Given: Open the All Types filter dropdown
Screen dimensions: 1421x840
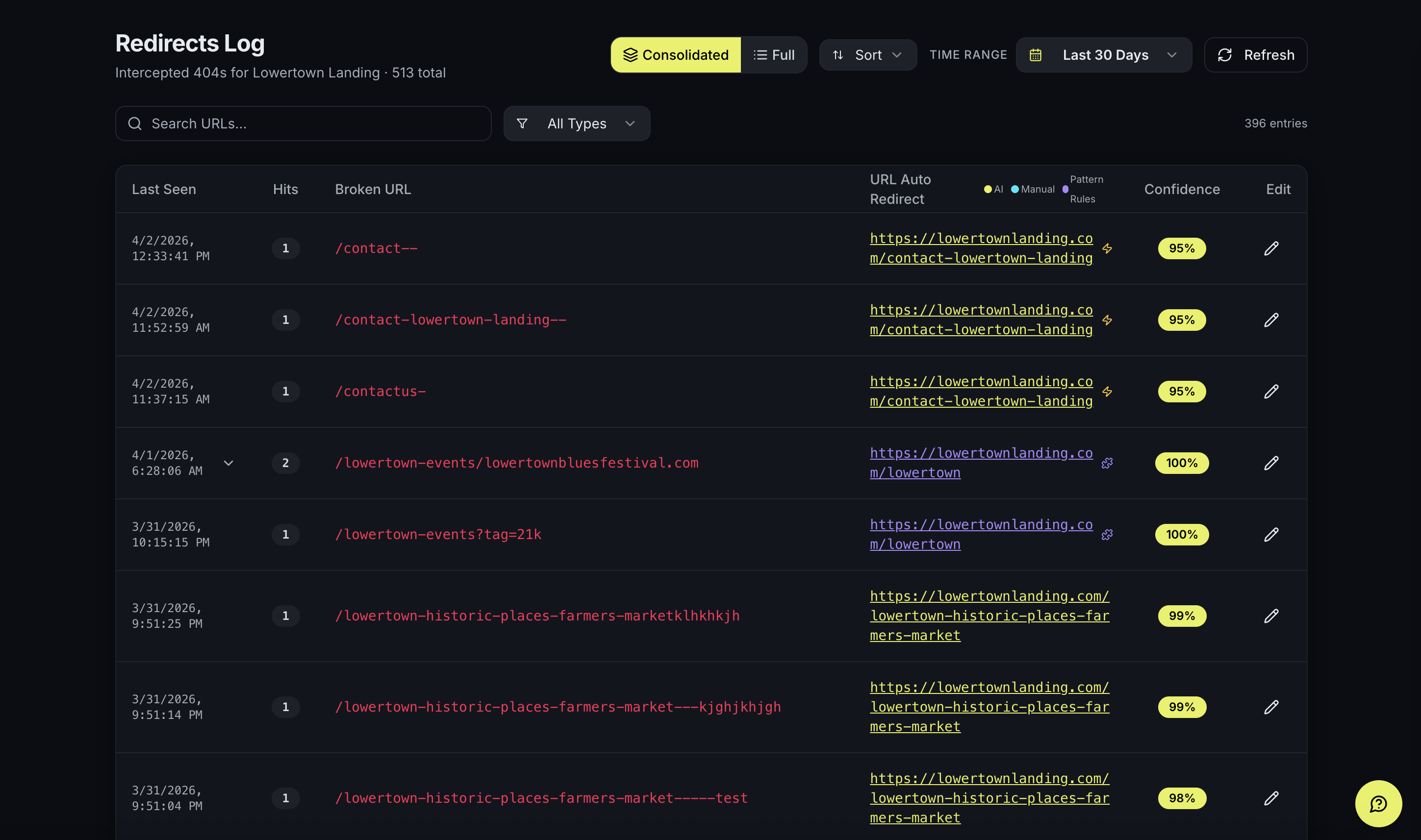Looking at the screenshot, I should [x=577, y=124].
